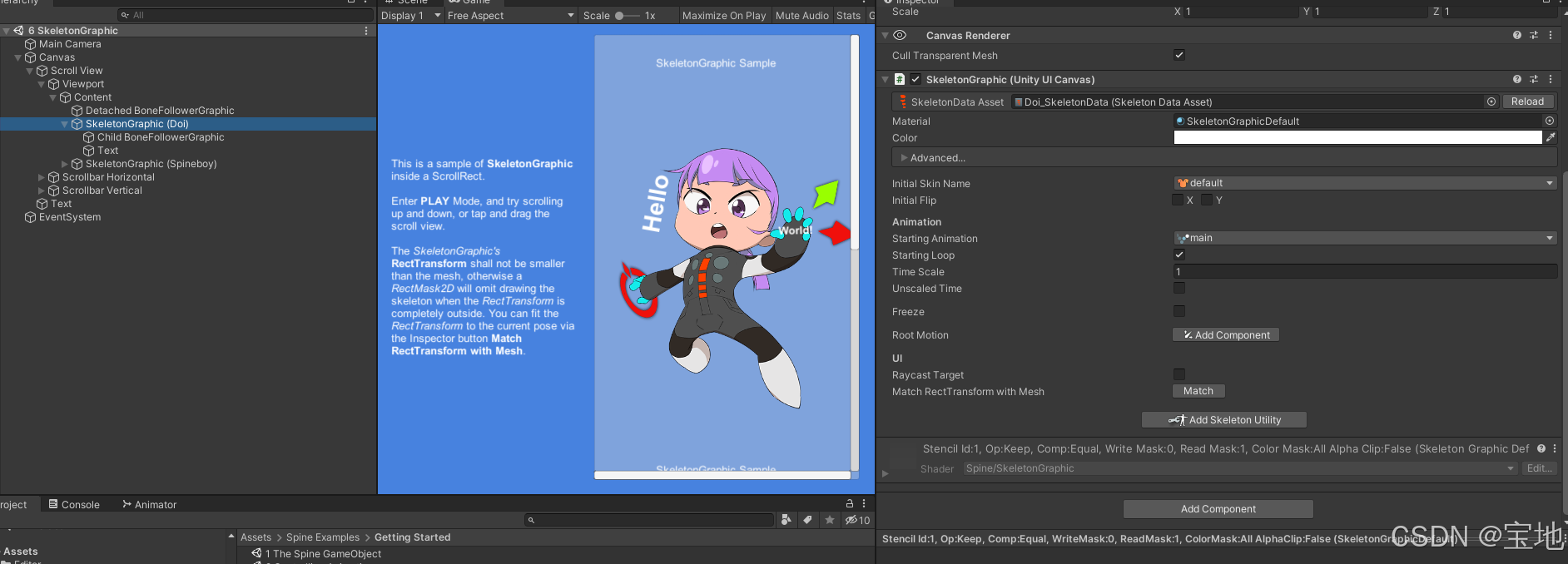Viewport: 1568px width, 564px height.
Task: Click the Assets breadcrumb
Action: click(256, 537)
